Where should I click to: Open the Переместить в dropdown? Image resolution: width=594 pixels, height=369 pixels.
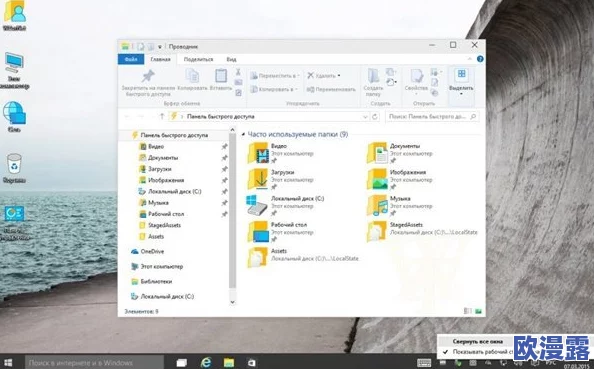point(275,76)
